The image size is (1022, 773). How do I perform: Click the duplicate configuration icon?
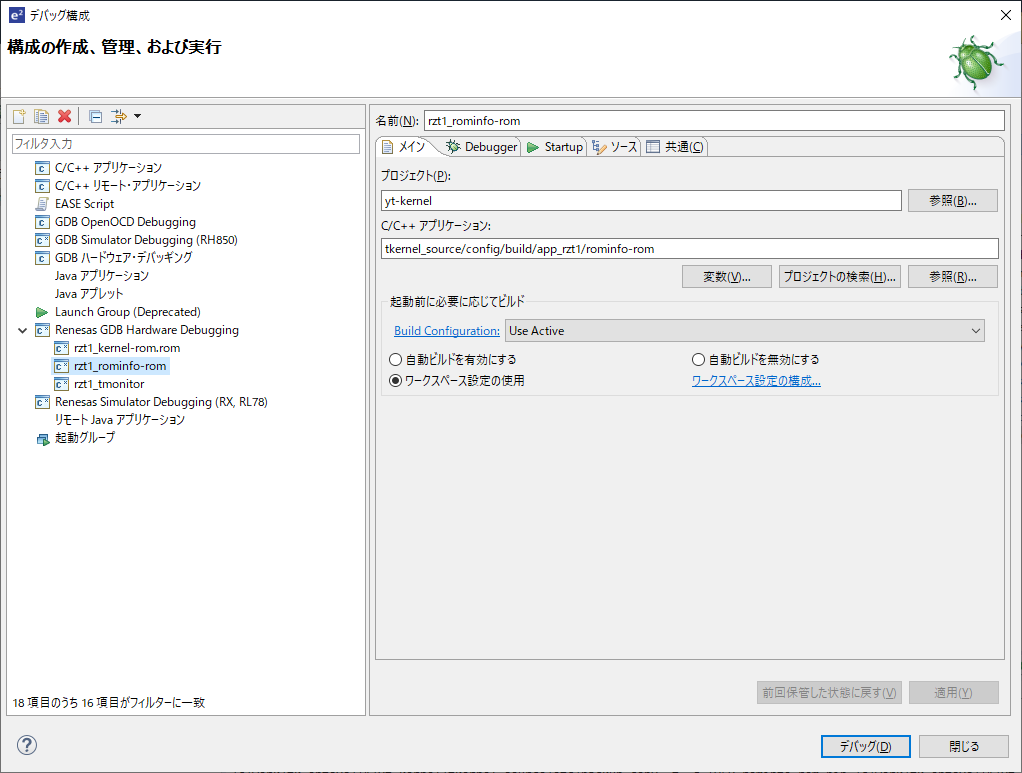click(x=42, y=117)
